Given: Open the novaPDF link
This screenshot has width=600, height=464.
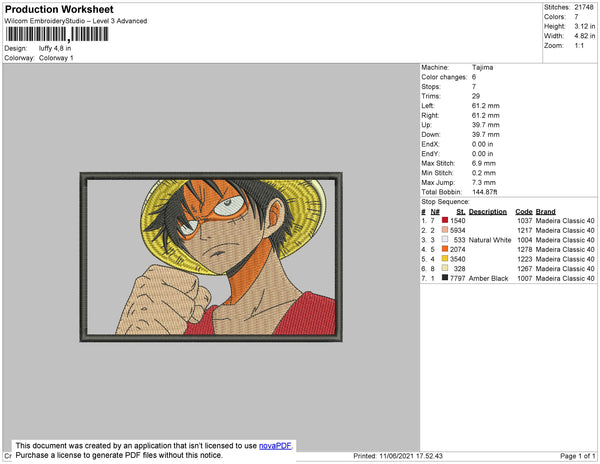Looking at the screenshot, I should point(275,446).
